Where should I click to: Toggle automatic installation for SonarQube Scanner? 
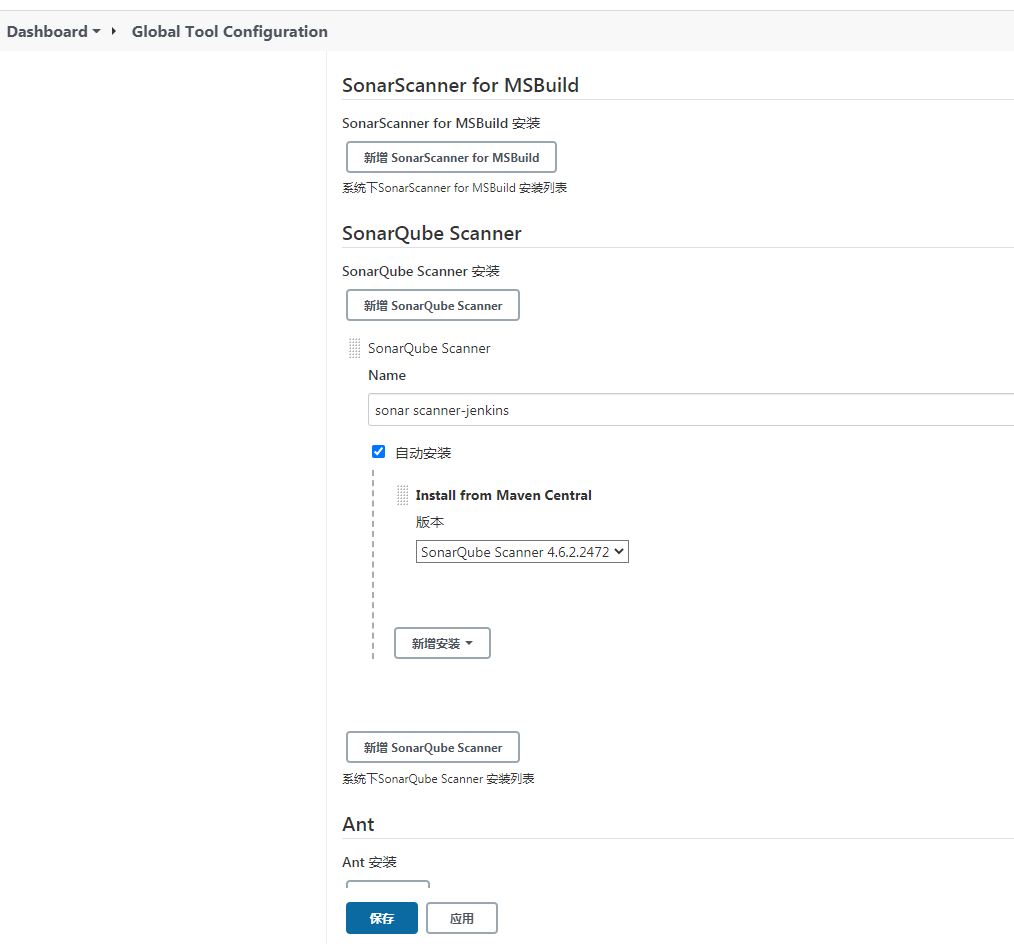378,451
